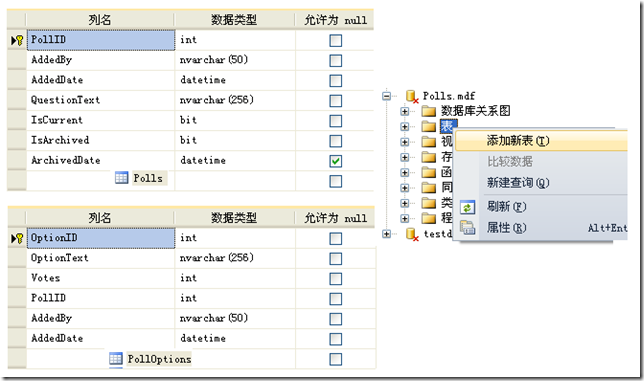644x381 pixels.
Task: Click 允许为 null header of PollOptions table
Action: coord(335,218)
